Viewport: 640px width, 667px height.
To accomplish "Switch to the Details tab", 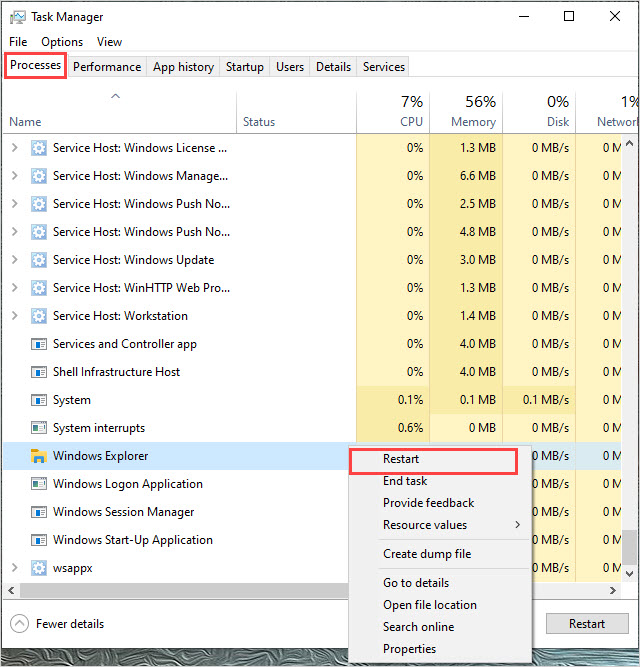I will 333,67.
